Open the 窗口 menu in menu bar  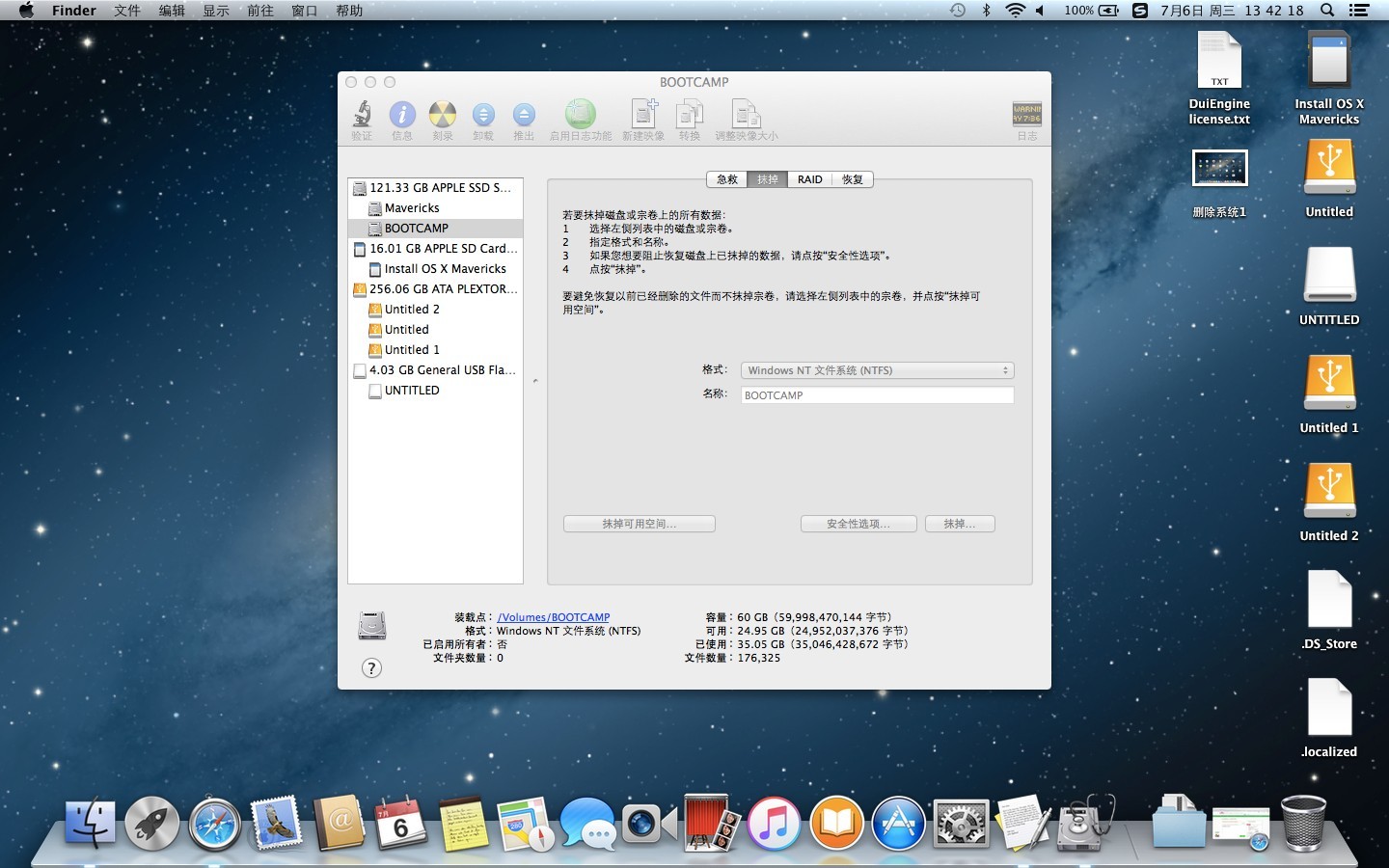coord(305,11)
